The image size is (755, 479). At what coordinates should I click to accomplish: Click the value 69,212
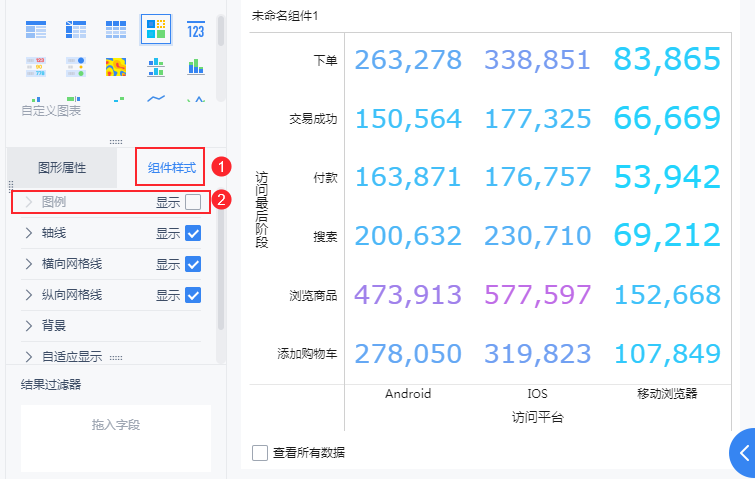click(x=667, y=236)
